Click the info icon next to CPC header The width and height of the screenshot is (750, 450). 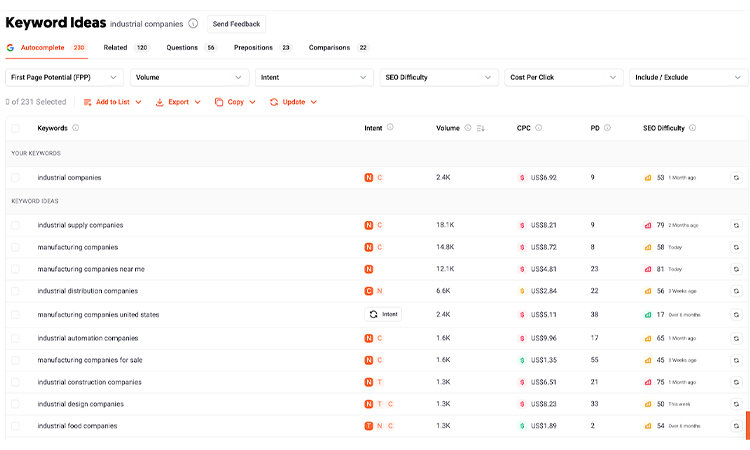pos(539,128)
